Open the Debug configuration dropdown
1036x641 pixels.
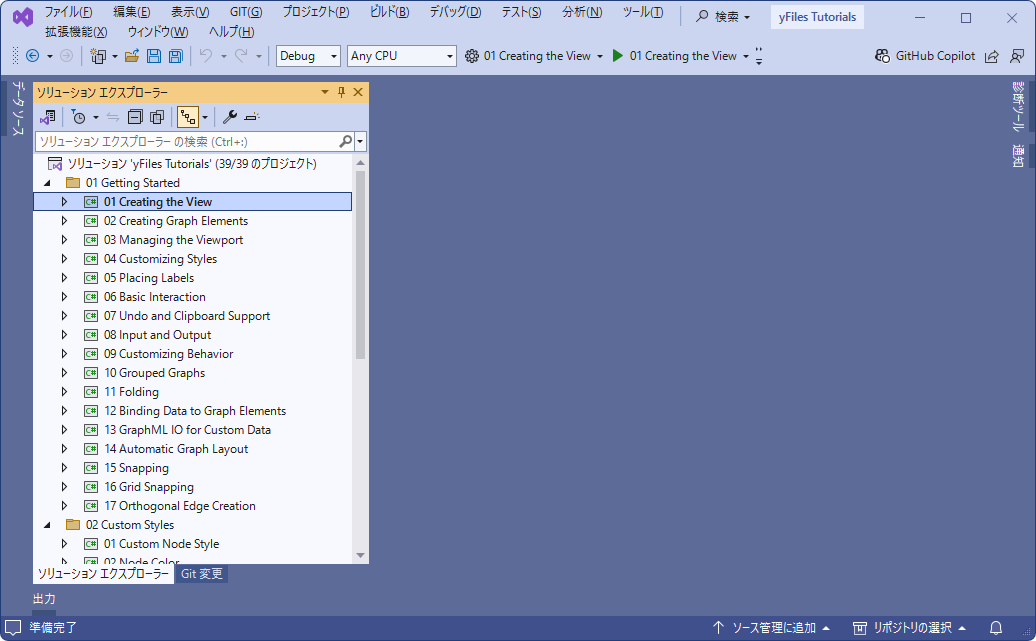(x=308, y=56)
